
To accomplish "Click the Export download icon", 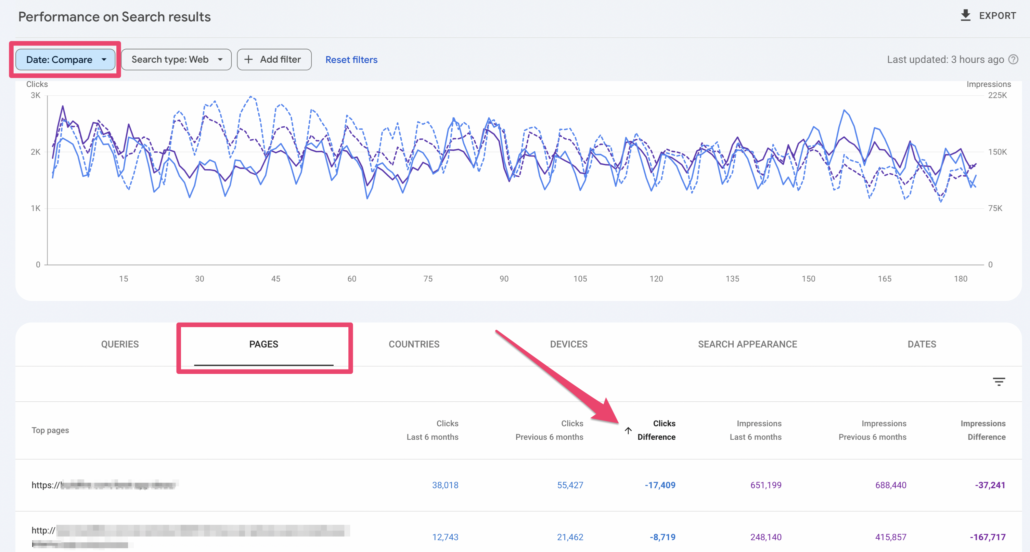I will (x=965, y=16).
